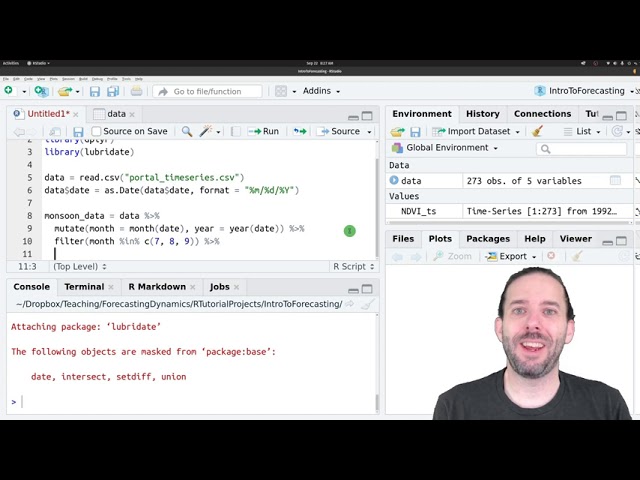The image size is (640, 480).
Task: Open the workspace panes dropdown arrow
Action: [294, 91]
